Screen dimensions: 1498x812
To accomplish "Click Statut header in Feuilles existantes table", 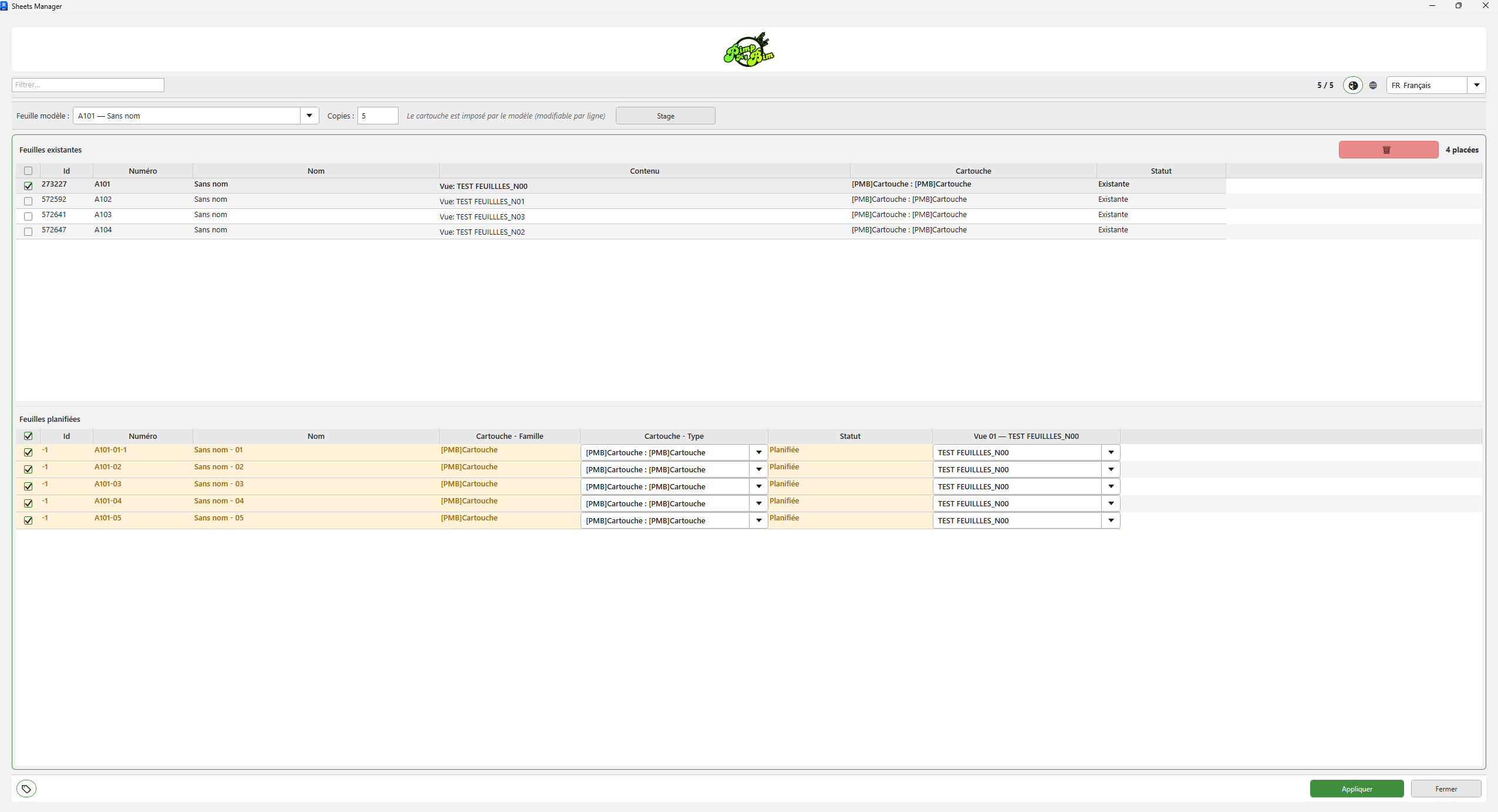I will pyautogui.click(x=1161, y=171).
